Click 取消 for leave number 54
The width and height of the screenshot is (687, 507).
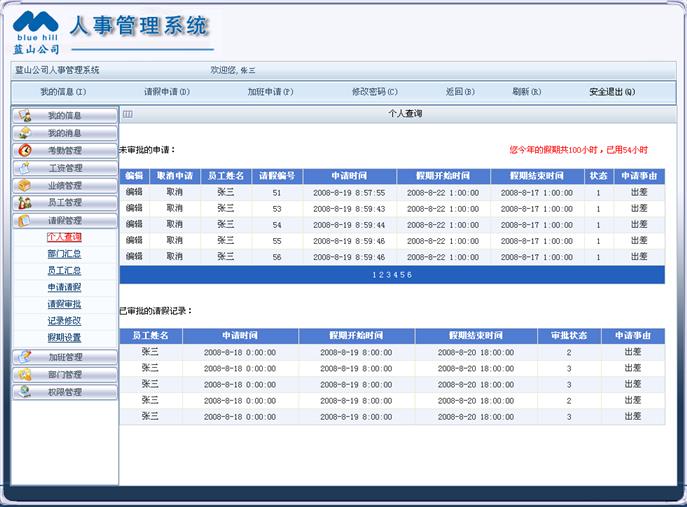coord(174,225)
